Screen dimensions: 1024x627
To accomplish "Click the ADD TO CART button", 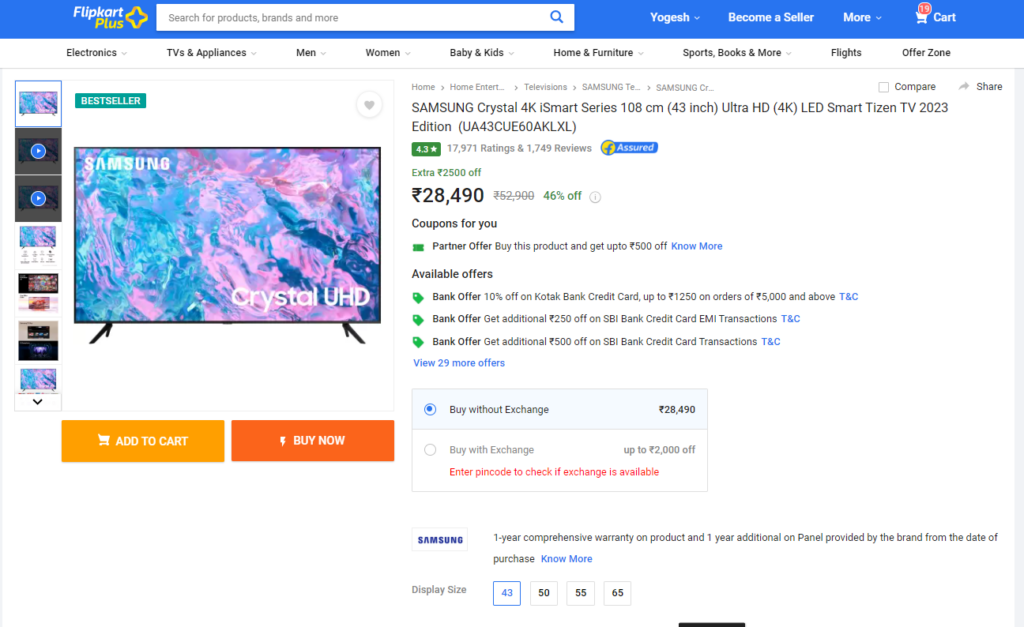I will 143,441.
